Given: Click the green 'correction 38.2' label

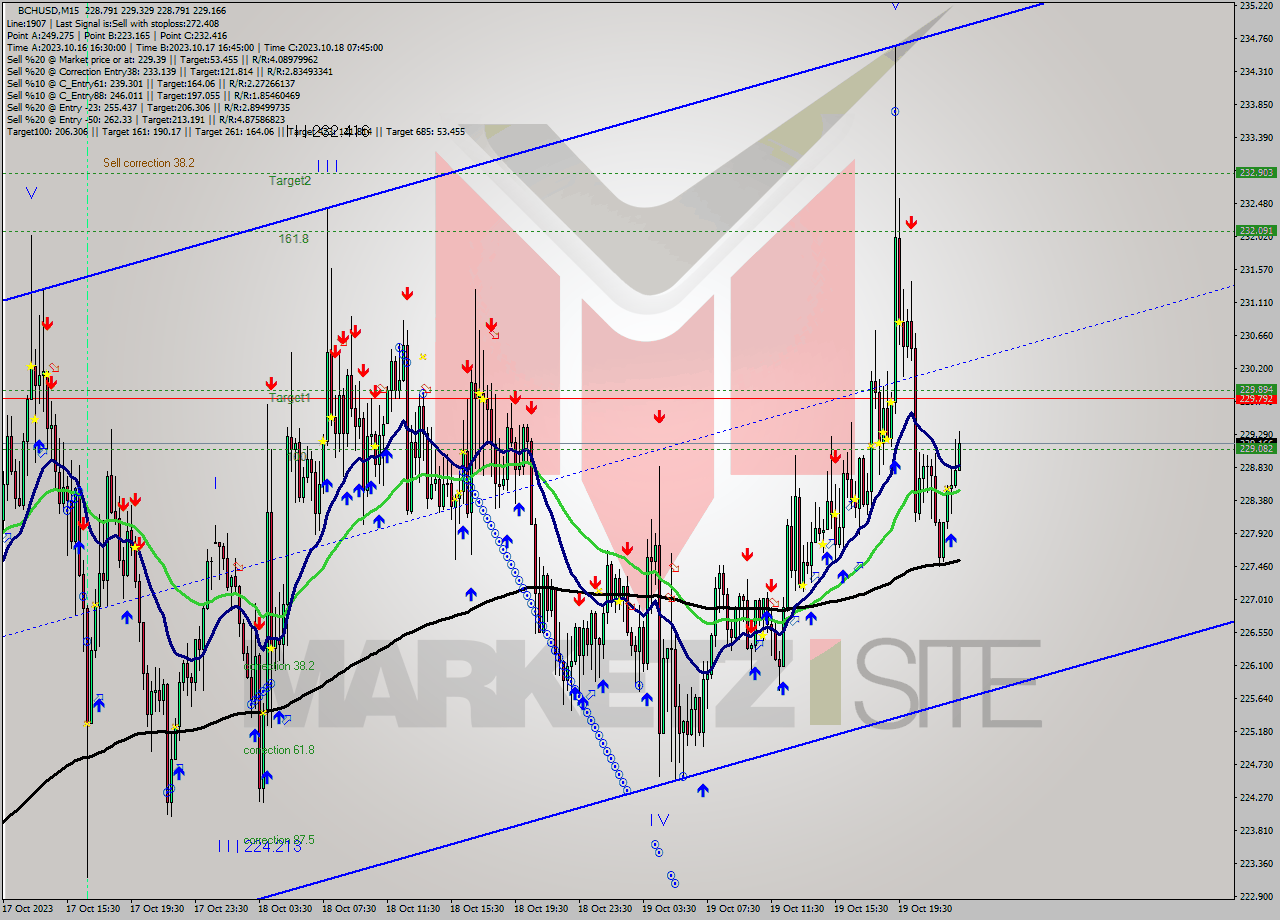Looking at the screenshot, I should 280,666.
